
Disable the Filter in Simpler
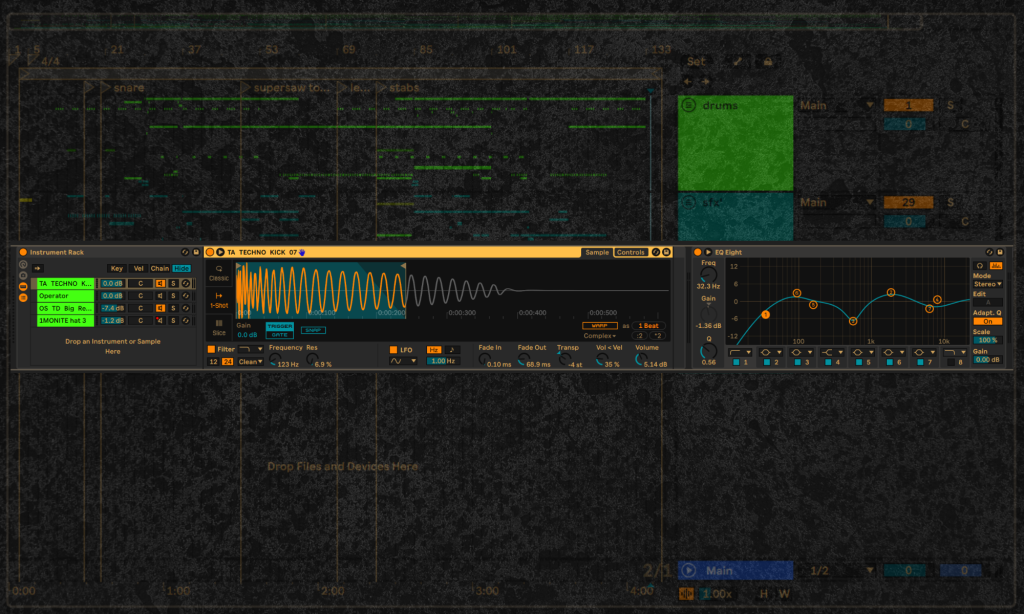click(x=211, y=349)
